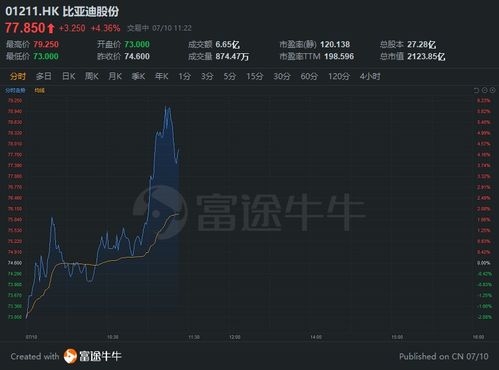Click the orange Futu logo beside Created with
The height and width of the screenshot is (370, 499).
pos(70,356)
